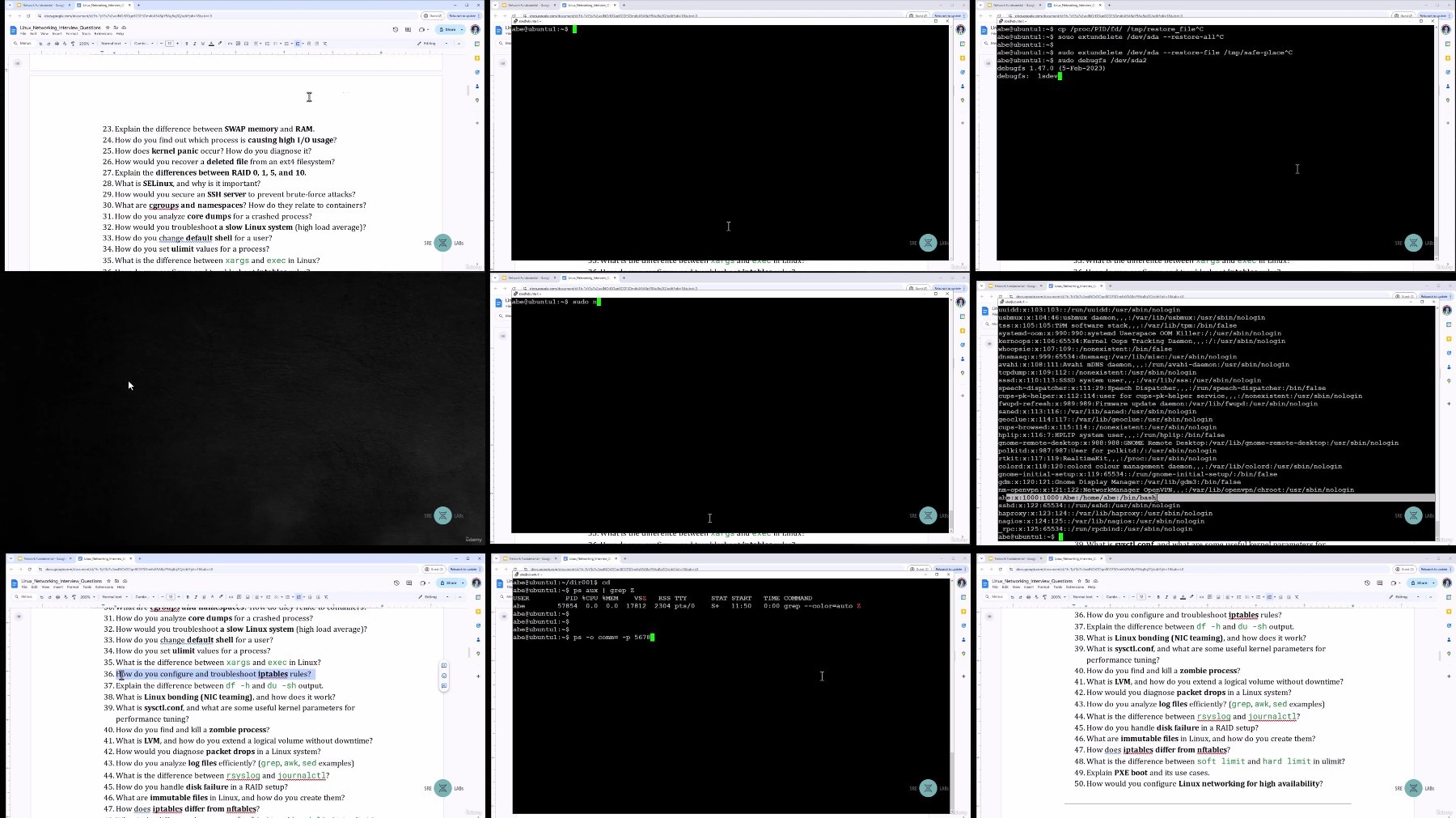Click Search menus box in bottom-right frame
Image resolution: width=1456 pixels, height=818 pixels.
[997, 597]
